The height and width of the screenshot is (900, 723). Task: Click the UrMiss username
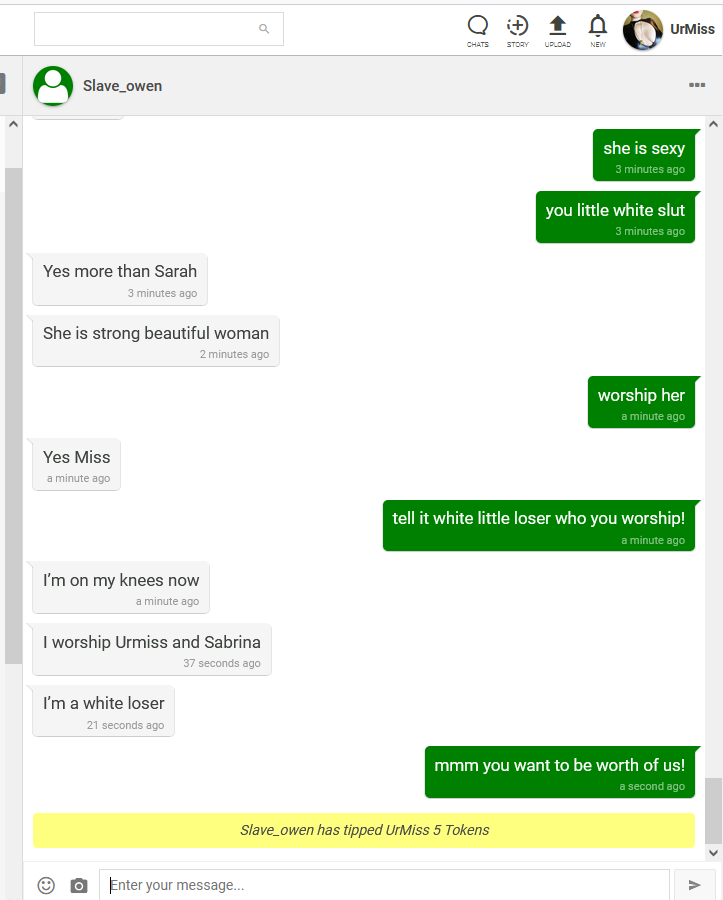pos(693,29)
